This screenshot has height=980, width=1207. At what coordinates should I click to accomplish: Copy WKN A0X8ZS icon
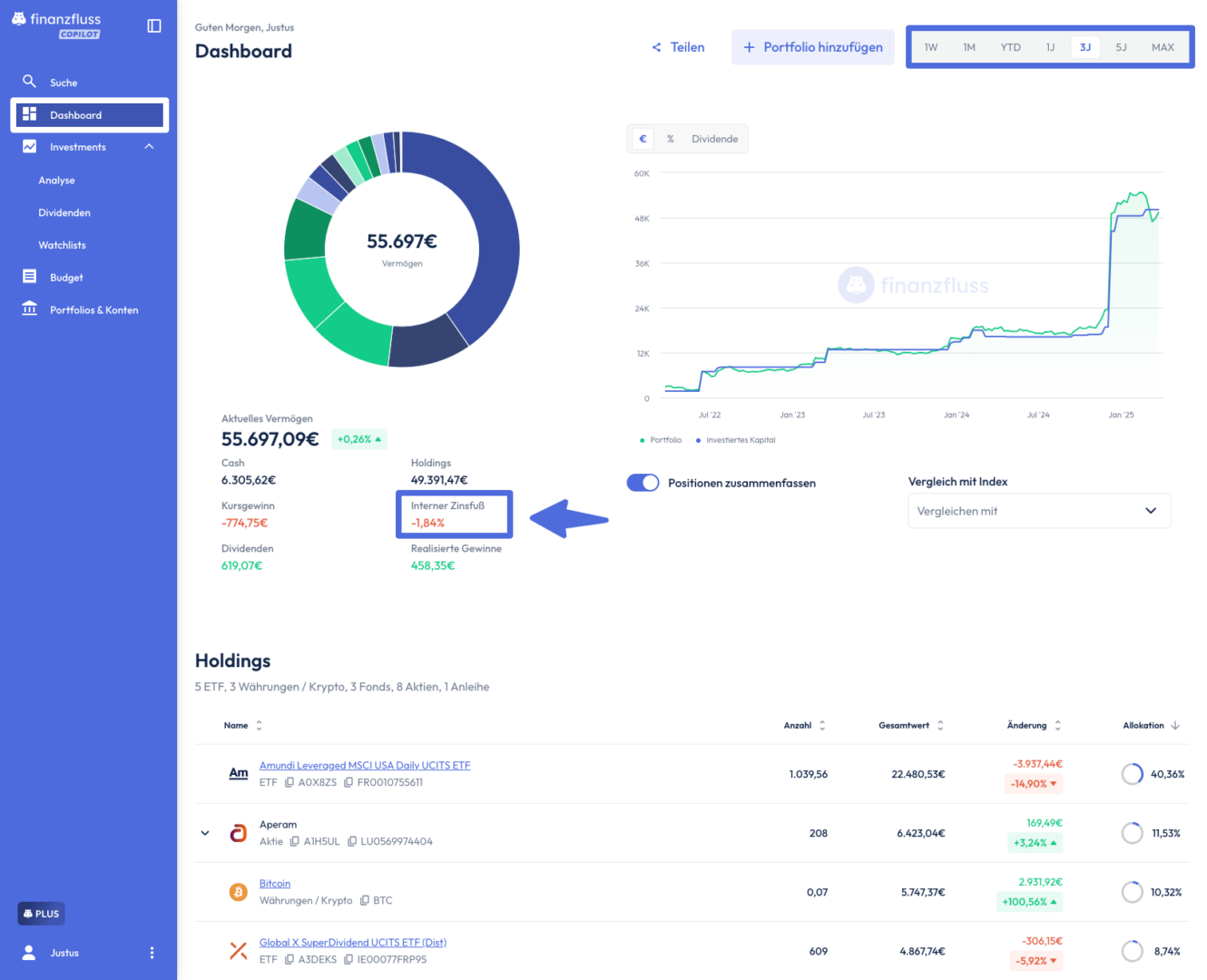[289, 782]
